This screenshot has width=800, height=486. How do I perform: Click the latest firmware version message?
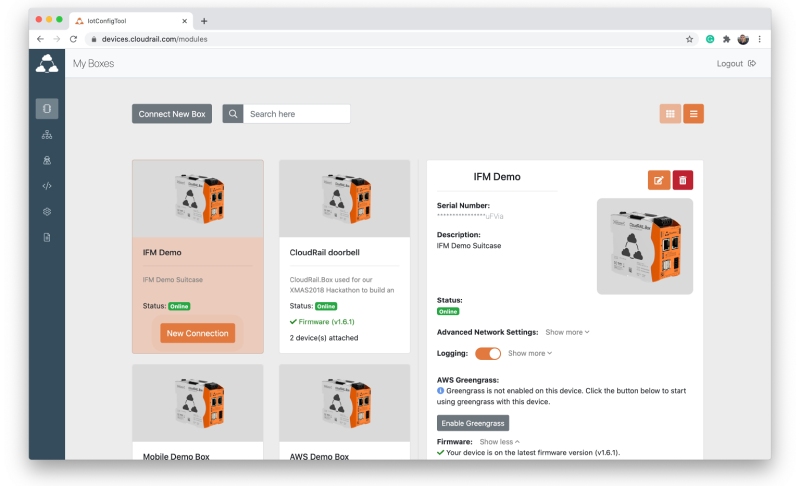533,452
